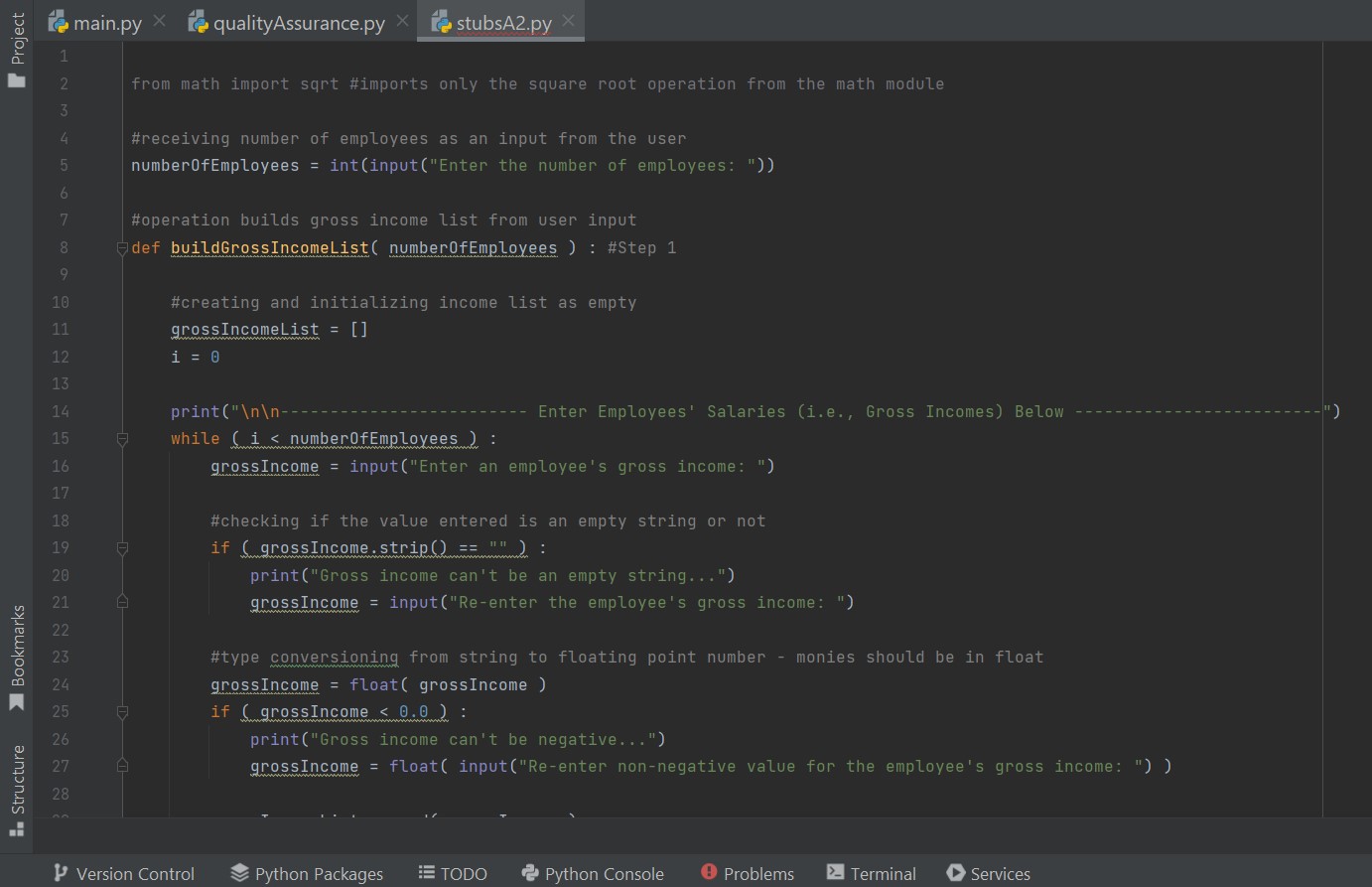Open the Problems tool window
This screenshot has height=887, width=1372.
748,873
